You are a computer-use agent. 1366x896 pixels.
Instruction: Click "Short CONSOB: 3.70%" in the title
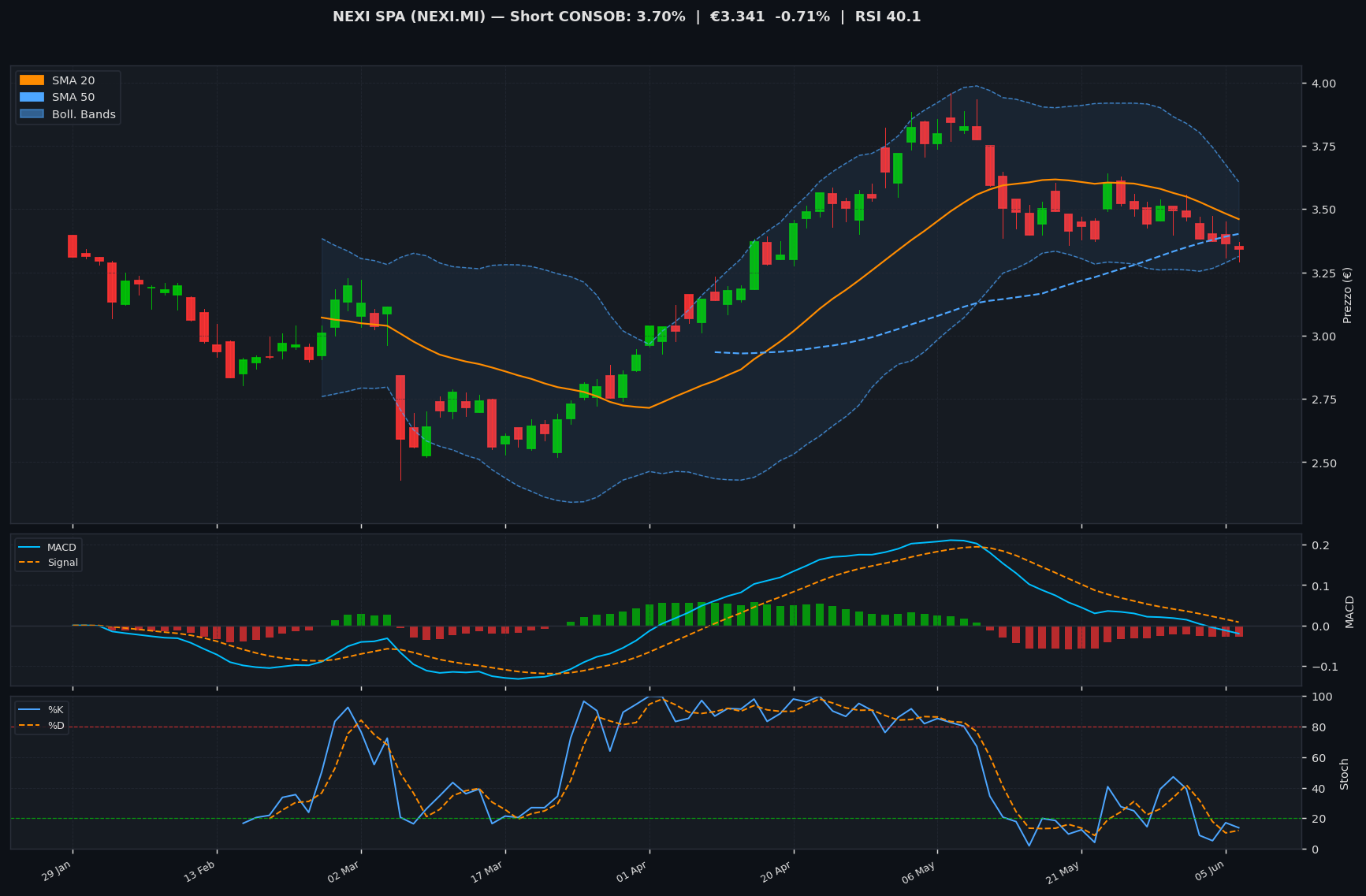click(597, 17)
